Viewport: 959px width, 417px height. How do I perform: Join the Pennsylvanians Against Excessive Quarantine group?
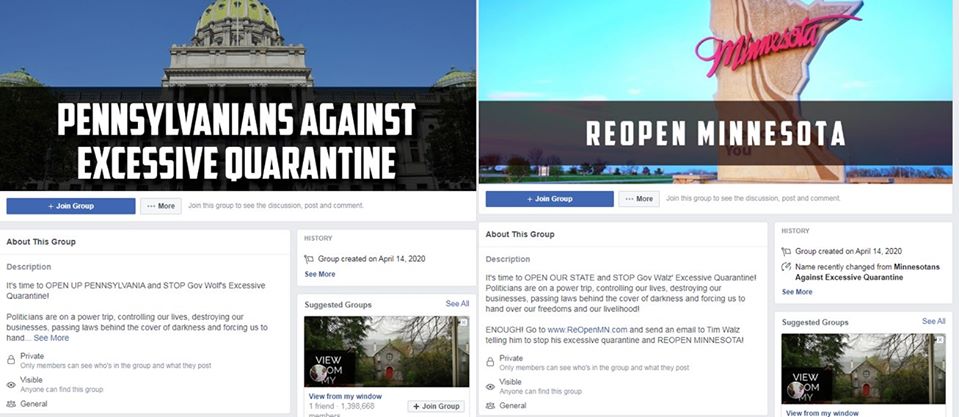70,206
